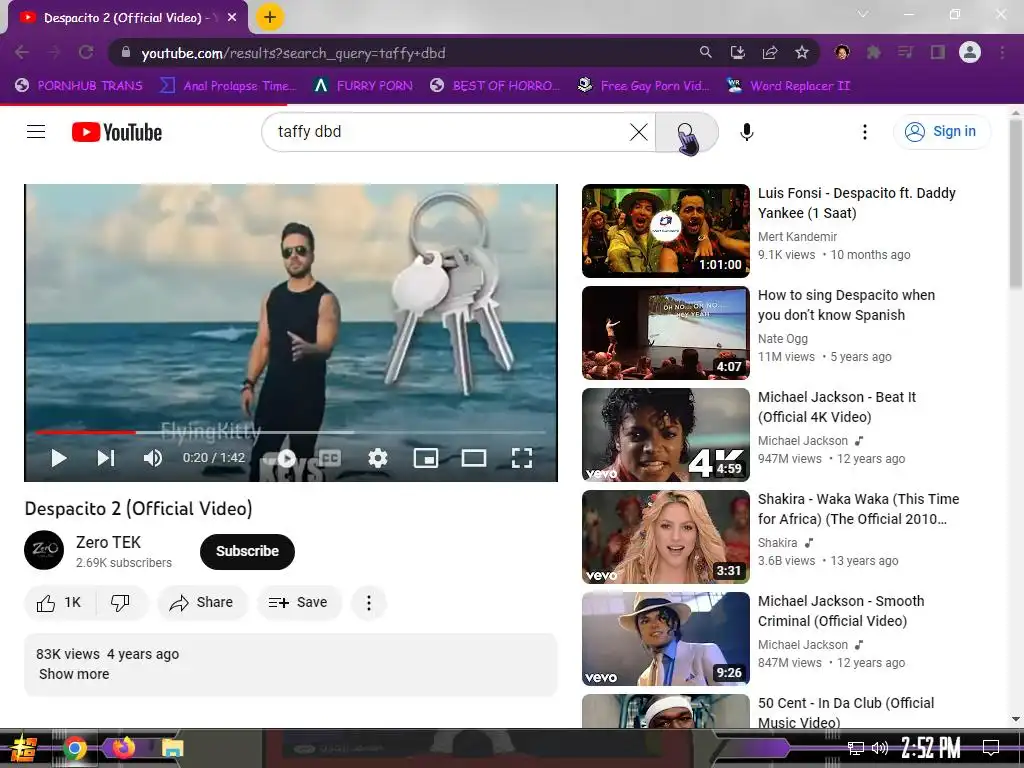The image size is (1024, 768).
Task: Like the video (1K)
Action: pyautogui.click(x=59, y=602)
